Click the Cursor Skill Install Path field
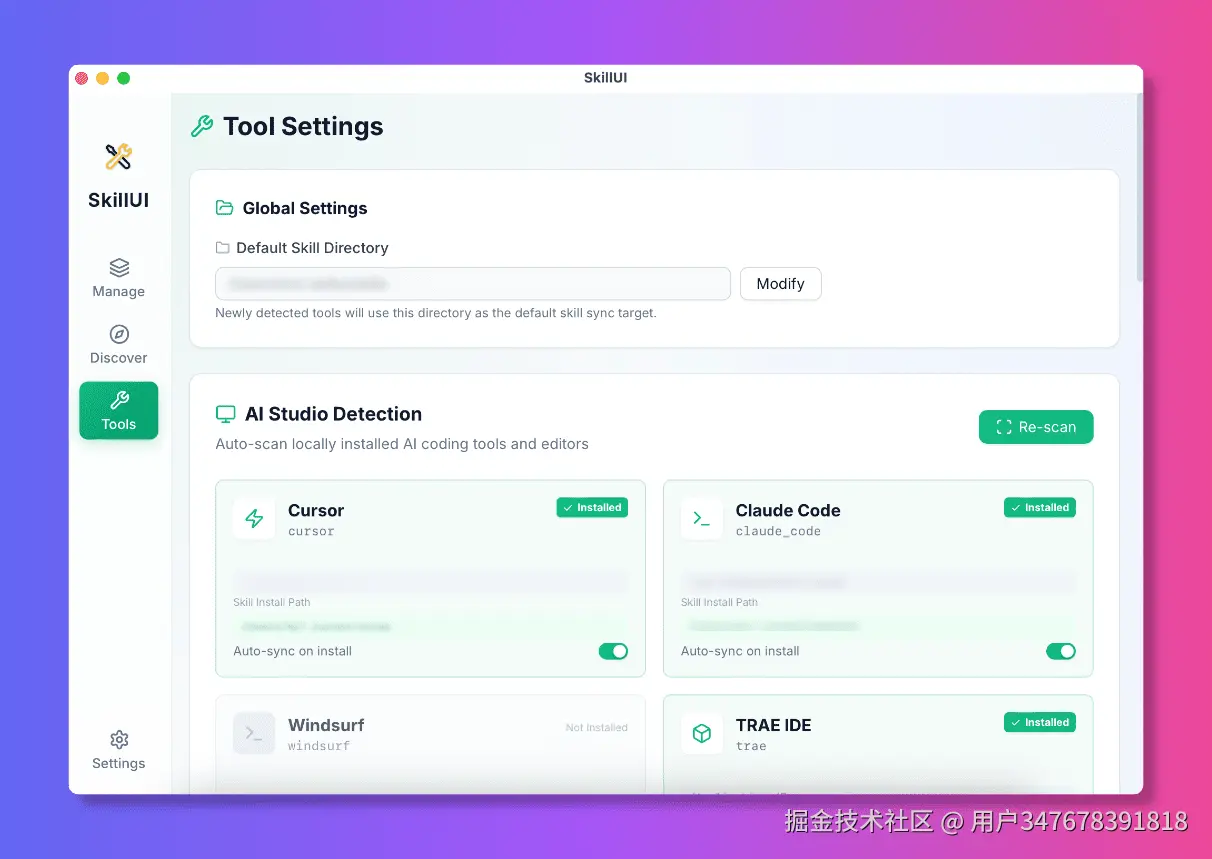Image resolution: width=1212 pixels, height=859 pixels. [x=431, y=626]
